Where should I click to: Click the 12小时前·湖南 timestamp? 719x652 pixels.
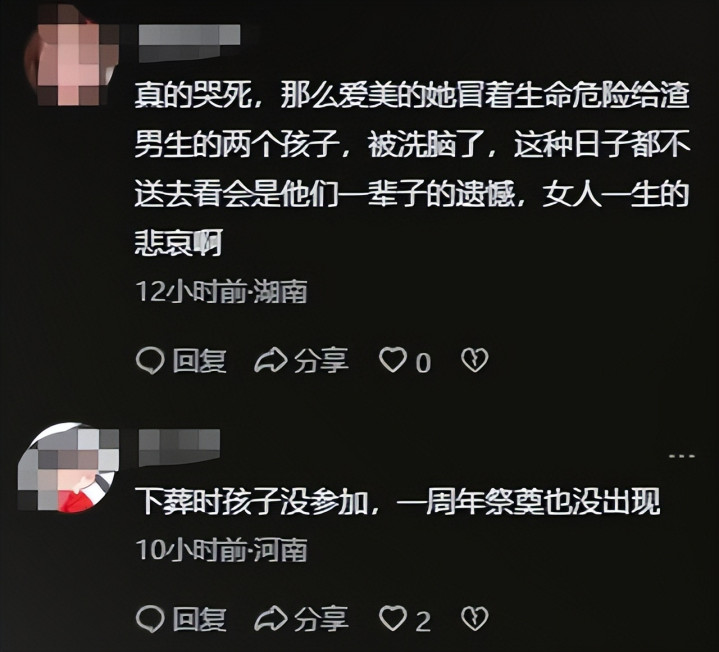(x=221, y=291)
